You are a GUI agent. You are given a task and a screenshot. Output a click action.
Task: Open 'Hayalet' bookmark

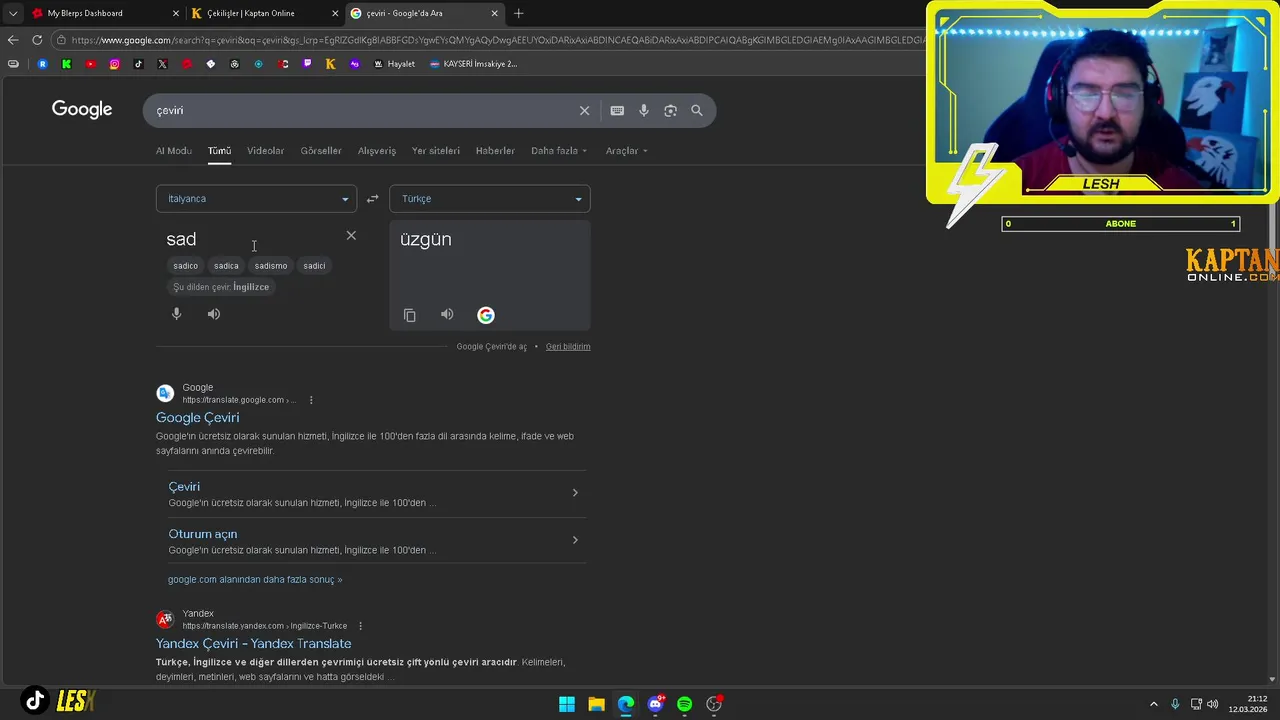pyautogui.click(x=394, y=64)
